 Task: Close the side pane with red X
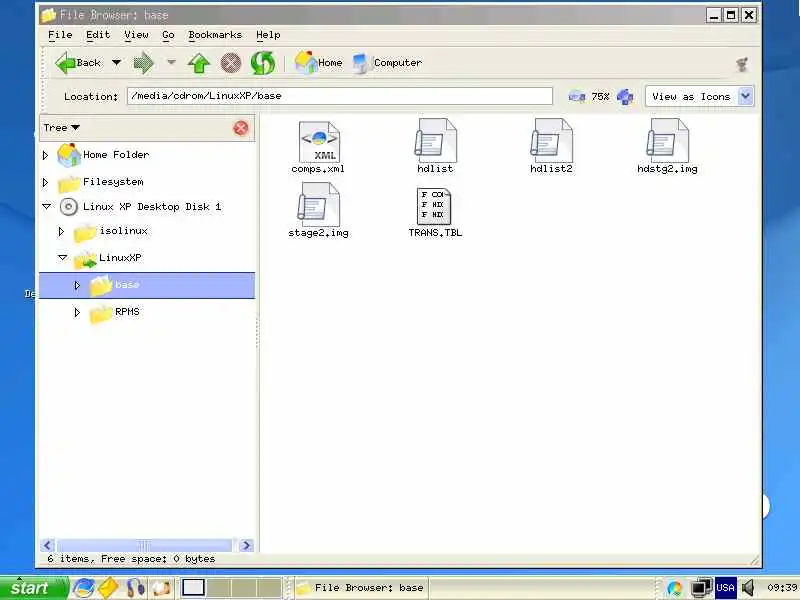coord(241,128)
